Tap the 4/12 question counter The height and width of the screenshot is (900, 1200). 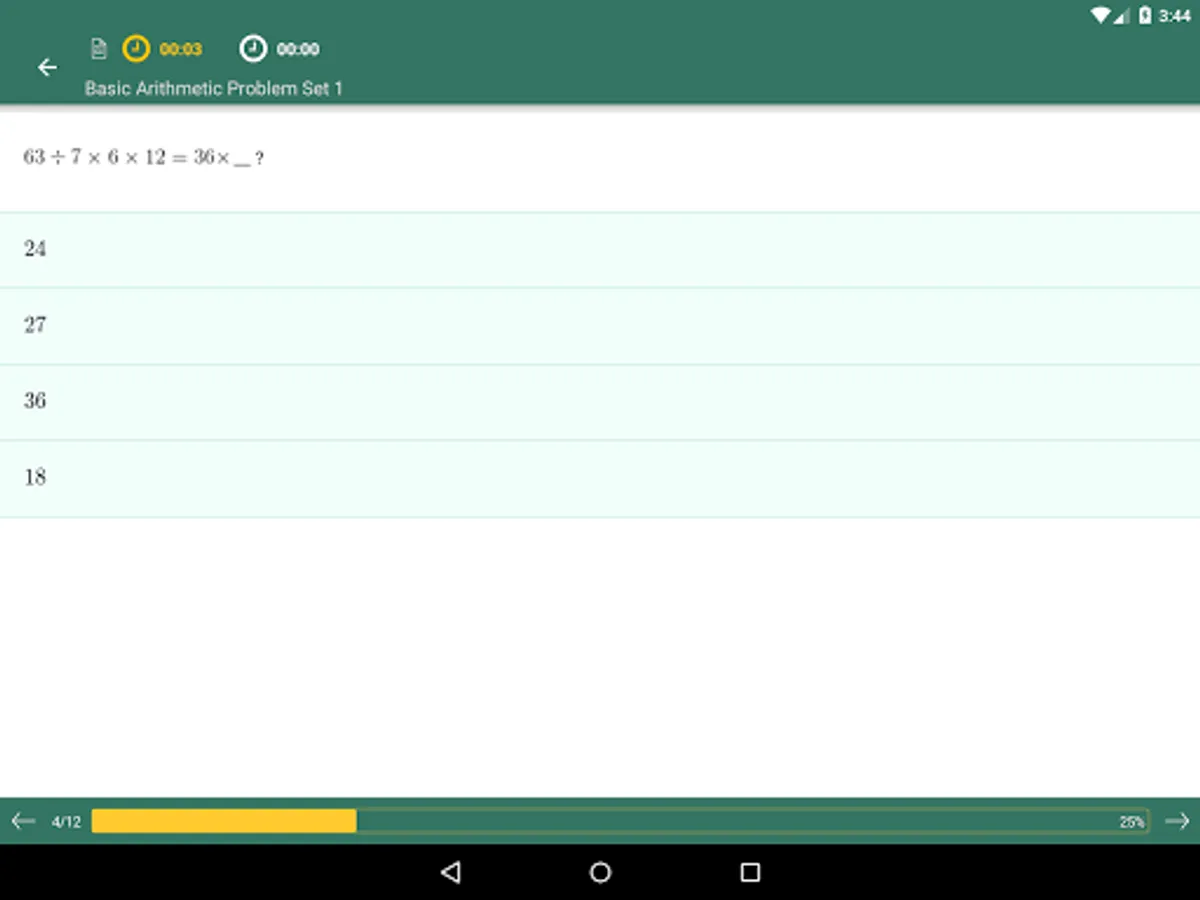point(66,822)
